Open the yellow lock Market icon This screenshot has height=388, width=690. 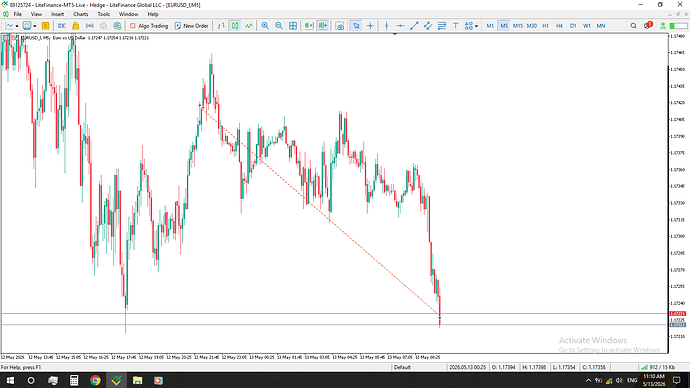pyautogui.click(x=76, y=26)
